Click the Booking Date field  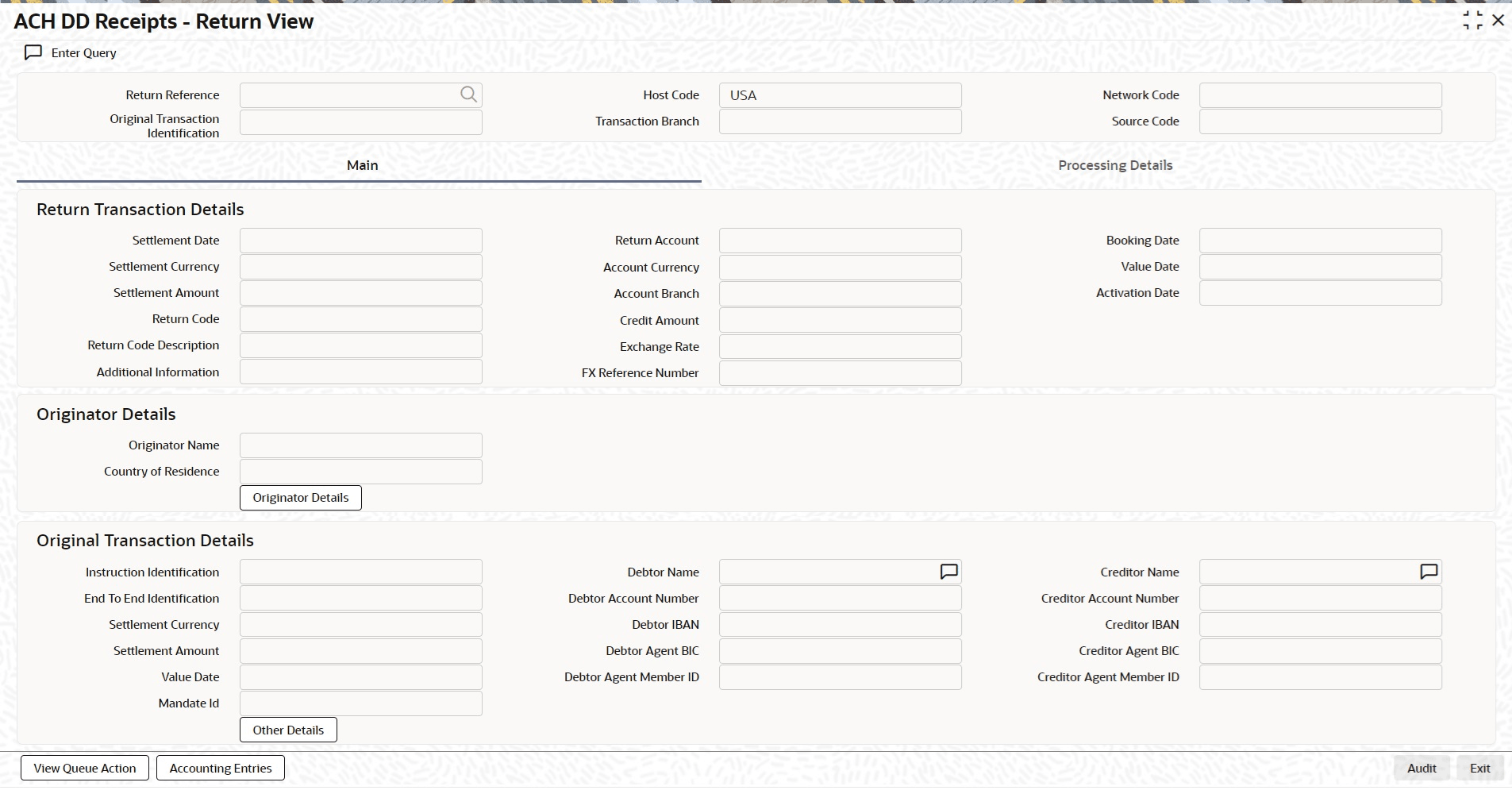[x=1321, y=241]
